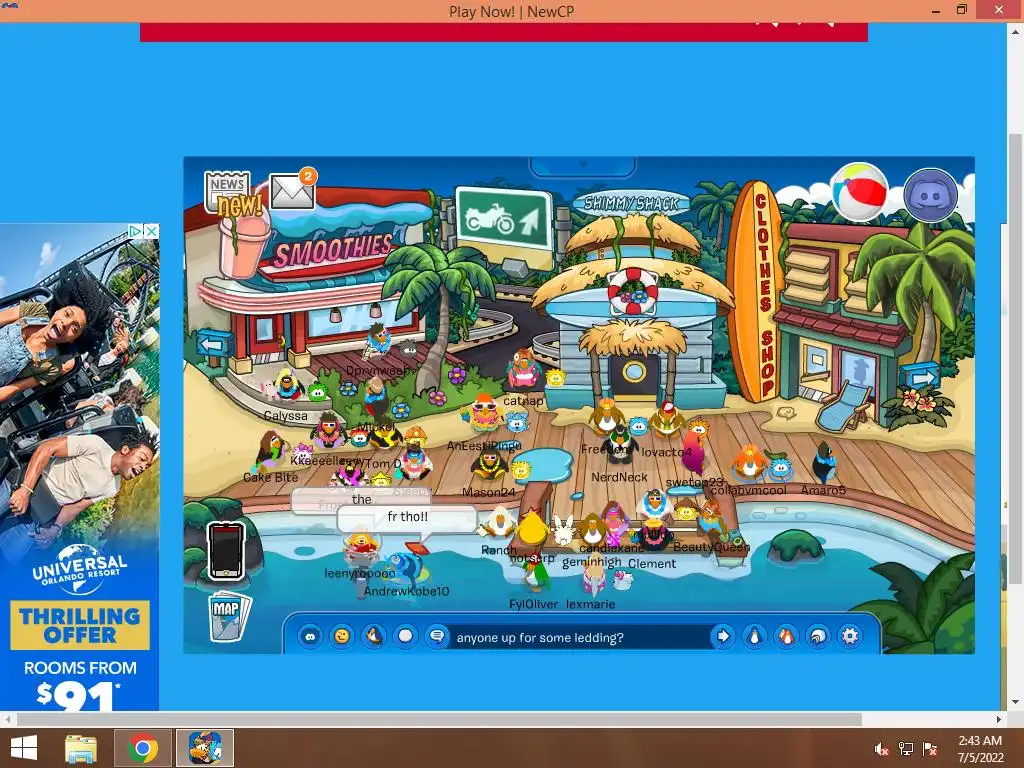
Task: Click penguin named catnap
Action: (x=523, y=370)
